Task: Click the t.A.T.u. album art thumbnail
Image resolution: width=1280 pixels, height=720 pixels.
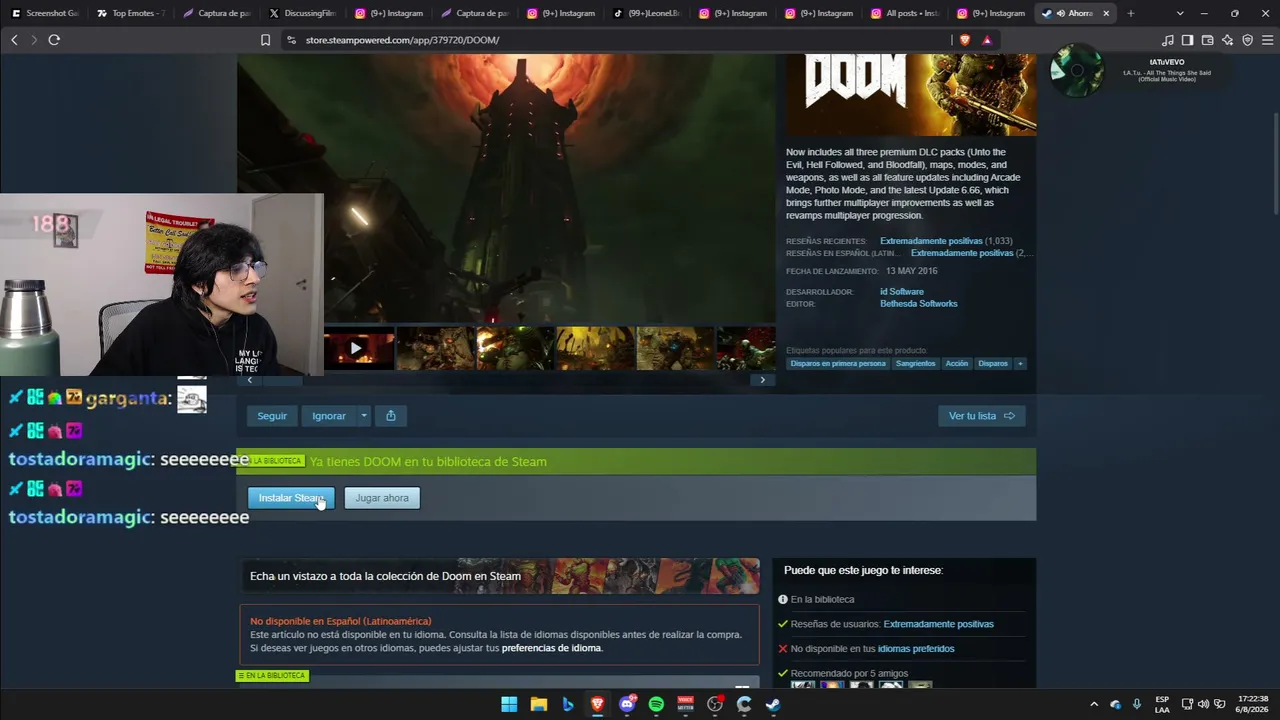Action: [x=1077, y=70]
